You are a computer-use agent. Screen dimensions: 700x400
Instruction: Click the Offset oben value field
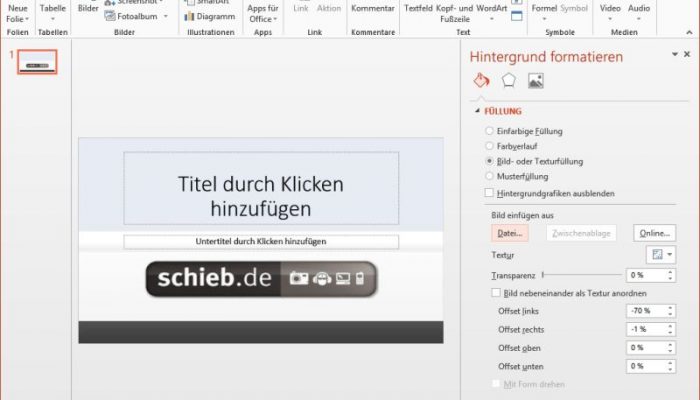[646, 348]
